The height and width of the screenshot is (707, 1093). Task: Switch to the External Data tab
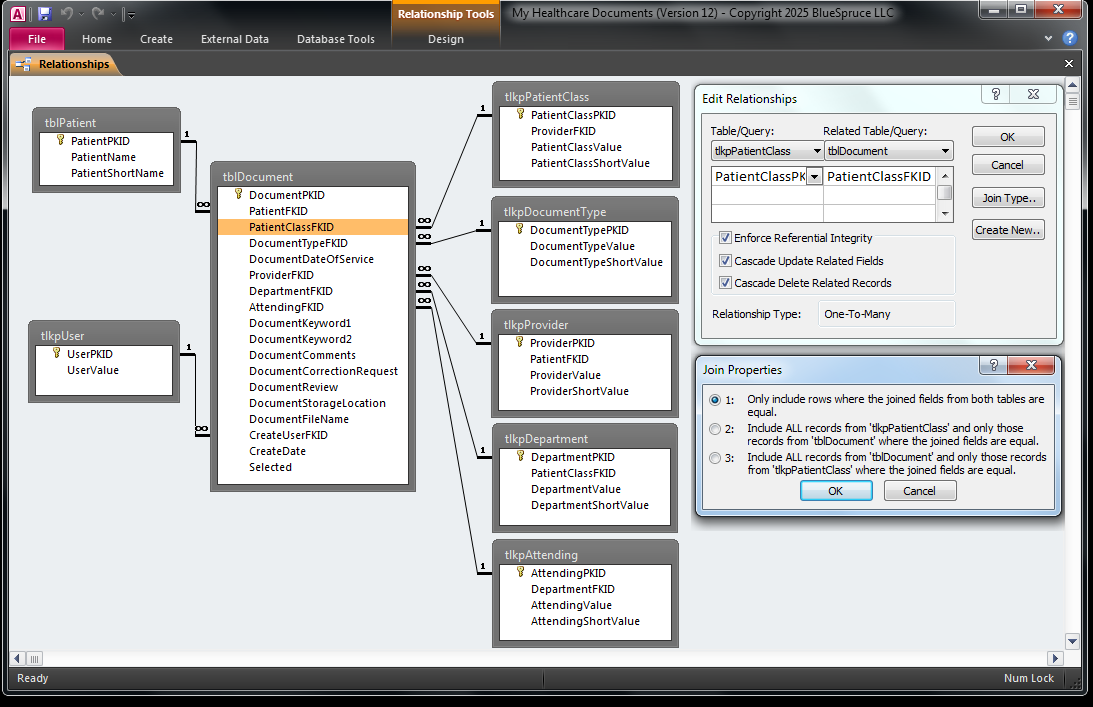click(x=234, y=39)
